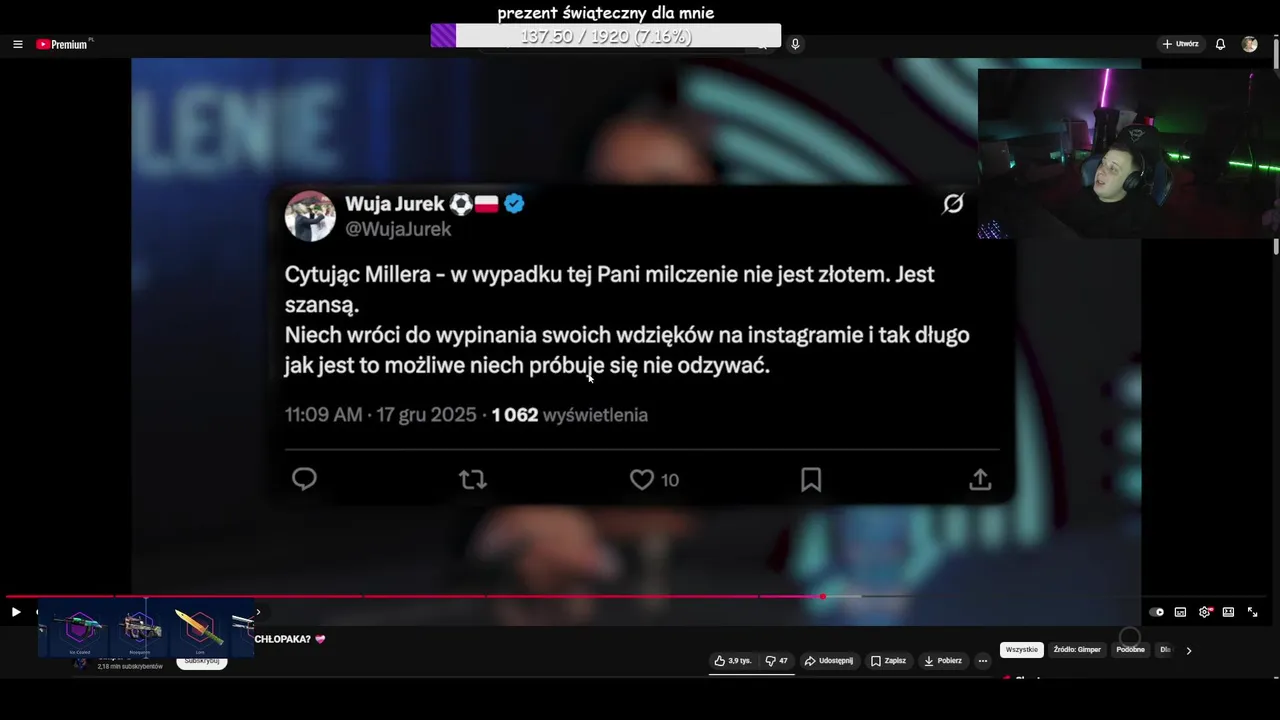Select the Źródło: Gimper chip
The width and height of the screenshot is (1280, 720).
coord(1077,650)
